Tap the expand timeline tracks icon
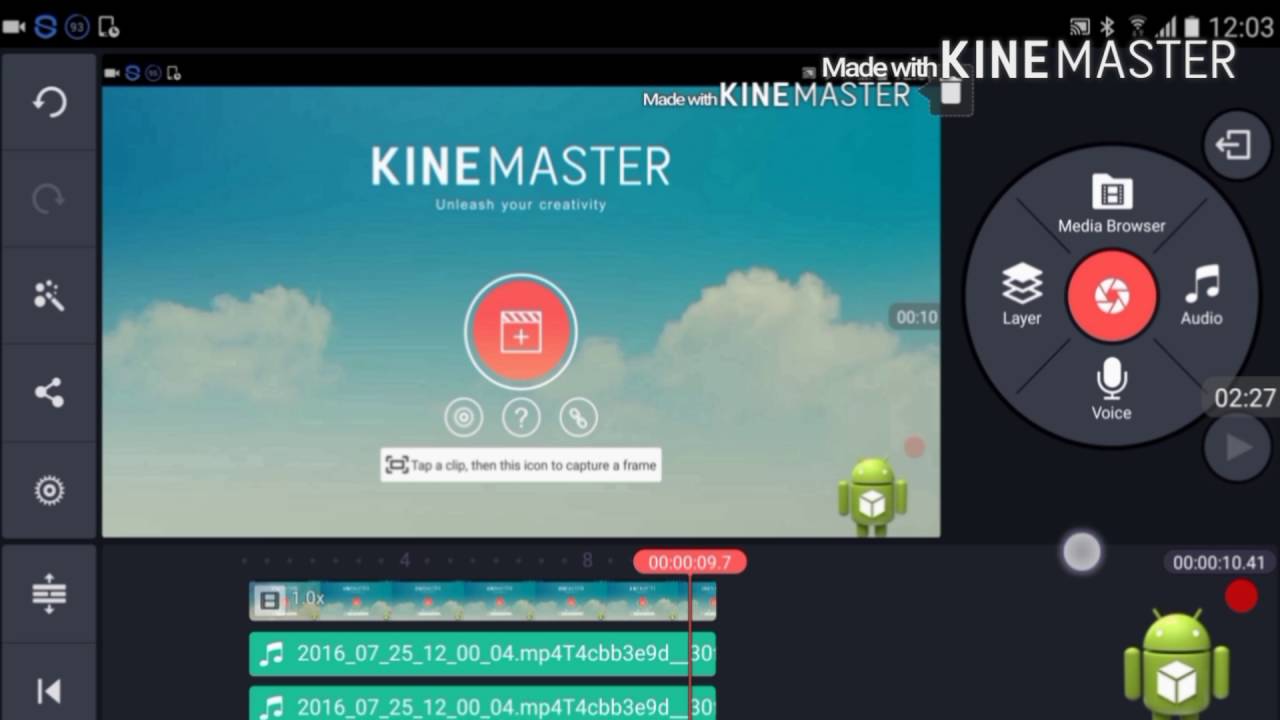 [49, 594]
